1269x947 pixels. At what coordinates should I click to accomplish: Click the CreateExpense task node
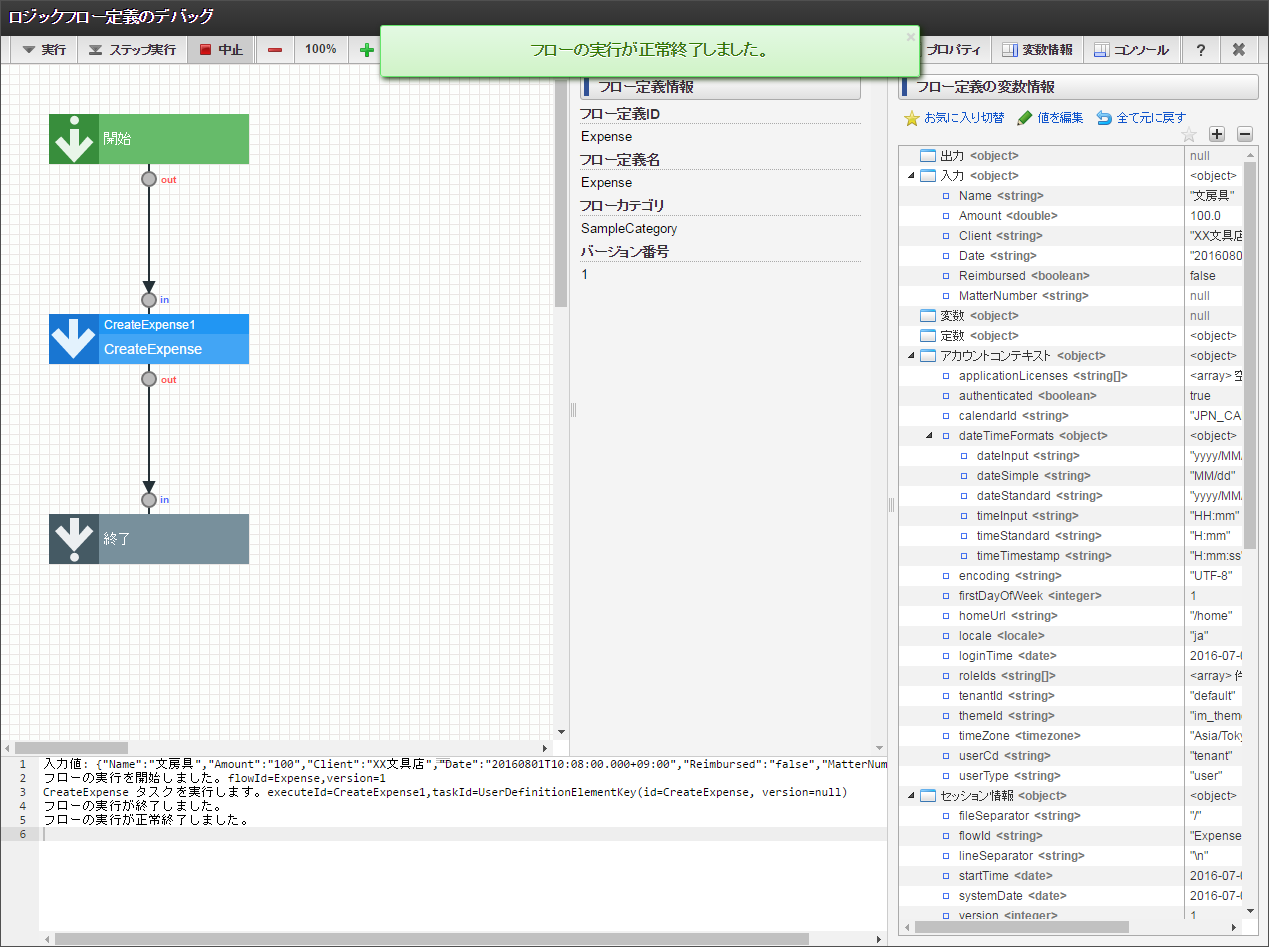click(x=149, y=339)
